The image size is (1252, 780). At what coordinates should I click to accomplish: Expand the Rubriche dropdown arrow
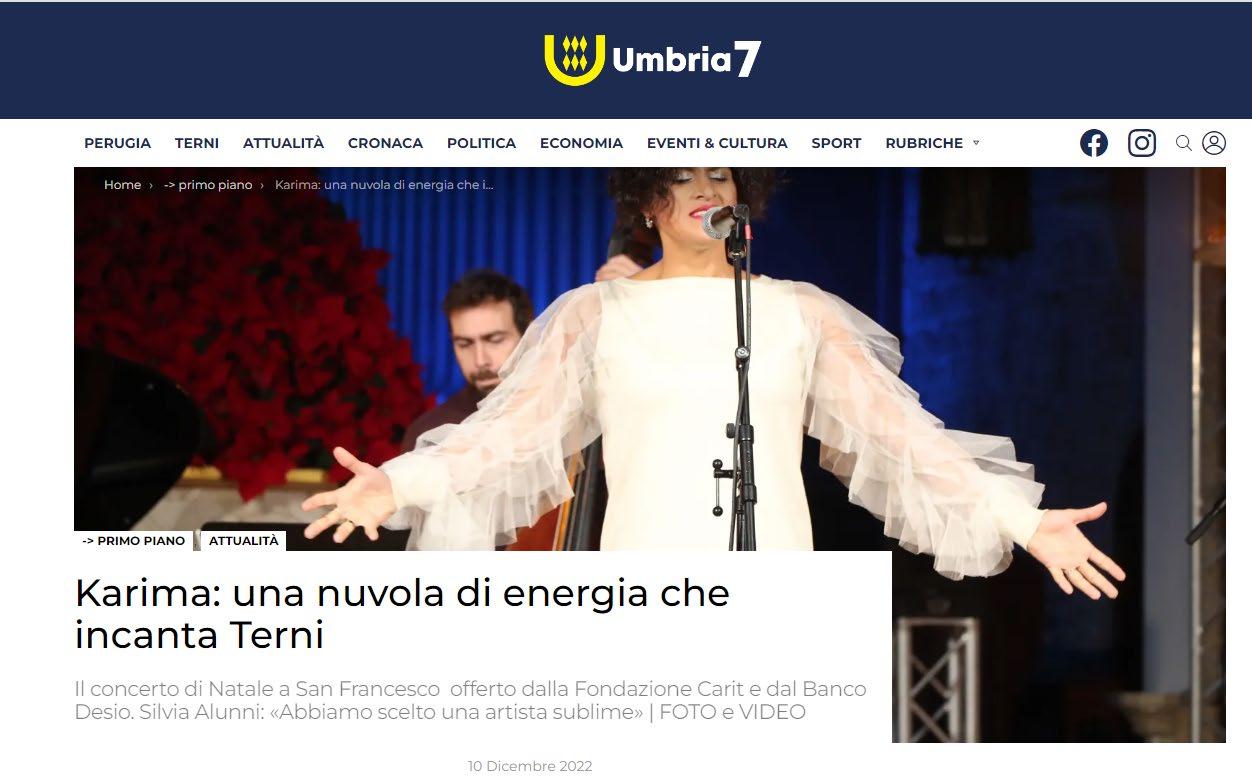[x=976, y=143]
